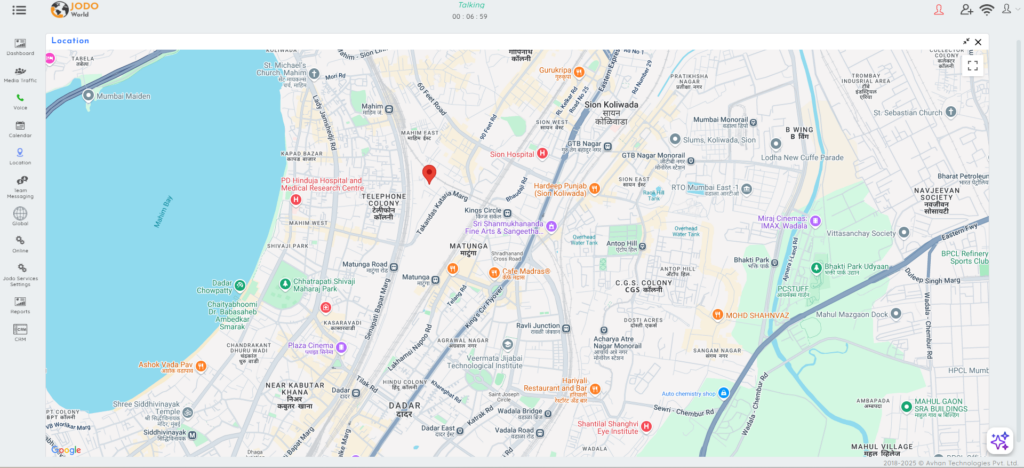Click the Cafe Madras restaurant marker

tap(494, 272)
